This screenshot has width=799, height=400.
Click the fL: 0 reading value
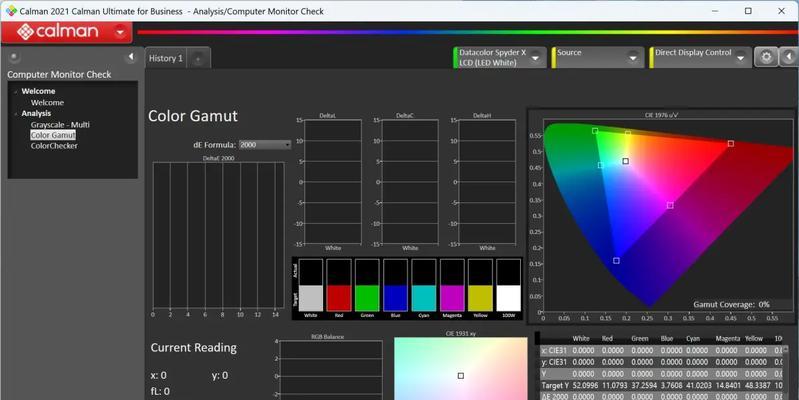click(160, 391)
